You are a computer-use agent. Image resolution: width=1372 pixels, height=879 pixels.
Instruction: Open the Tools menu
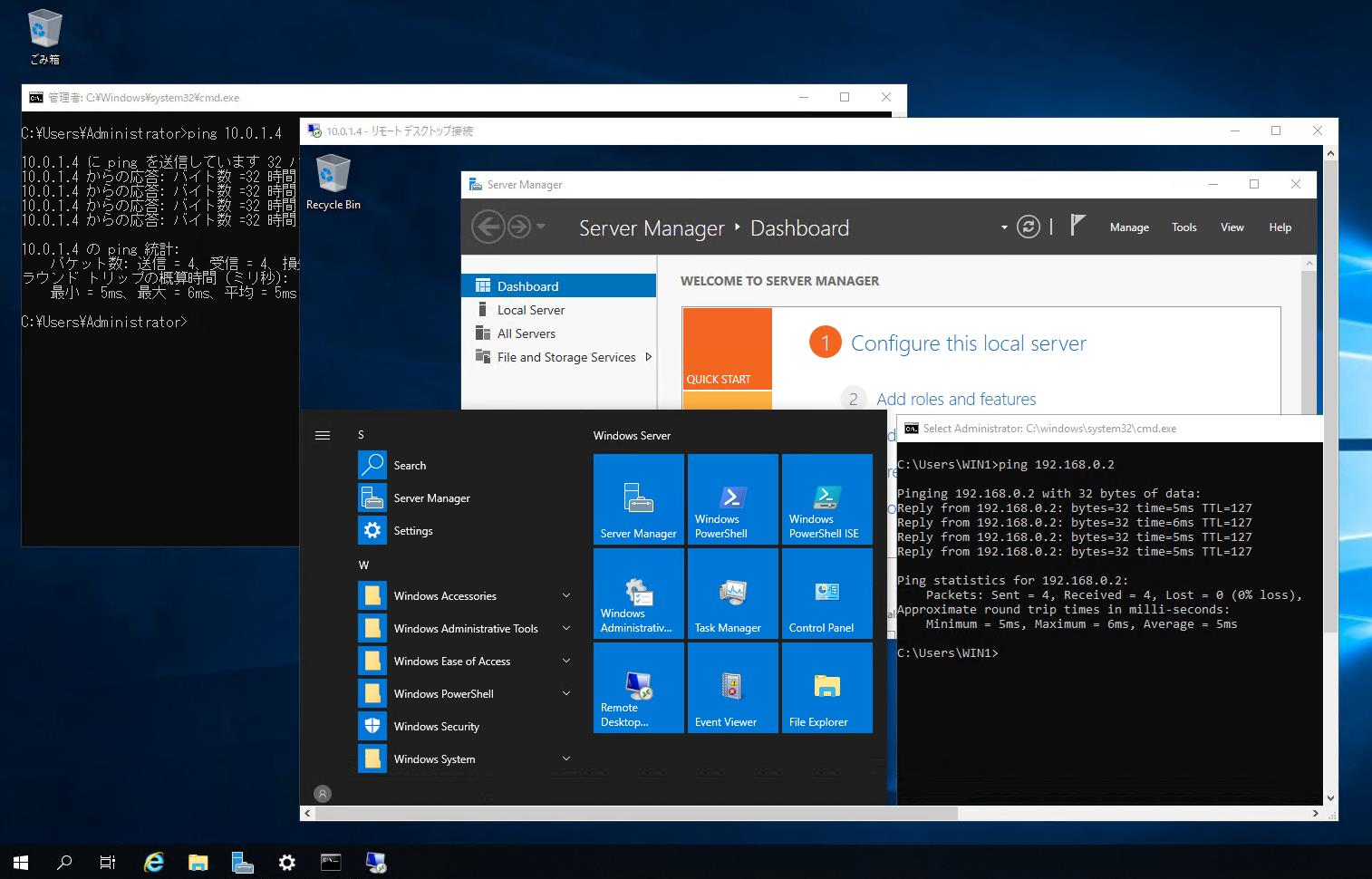[x=1184, y=227]
